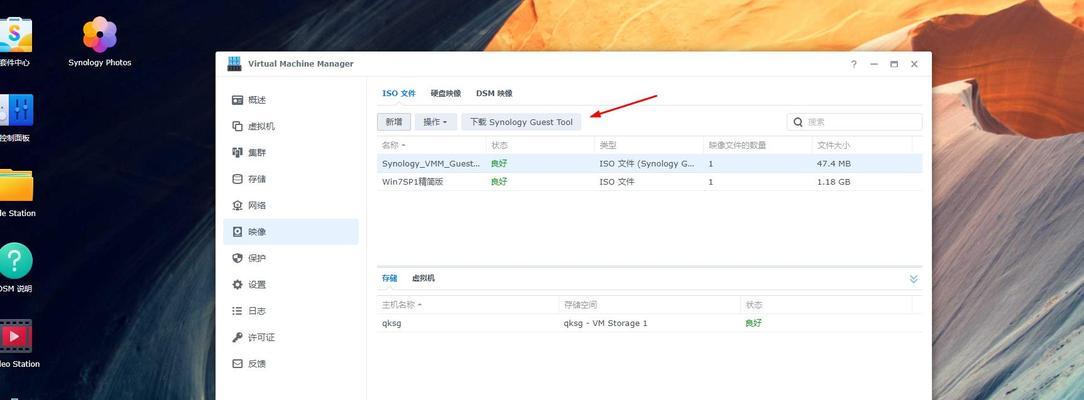Click the 概述 overview sidebar icon
Screen dimensions: 1084x400
tap(237, 100)
